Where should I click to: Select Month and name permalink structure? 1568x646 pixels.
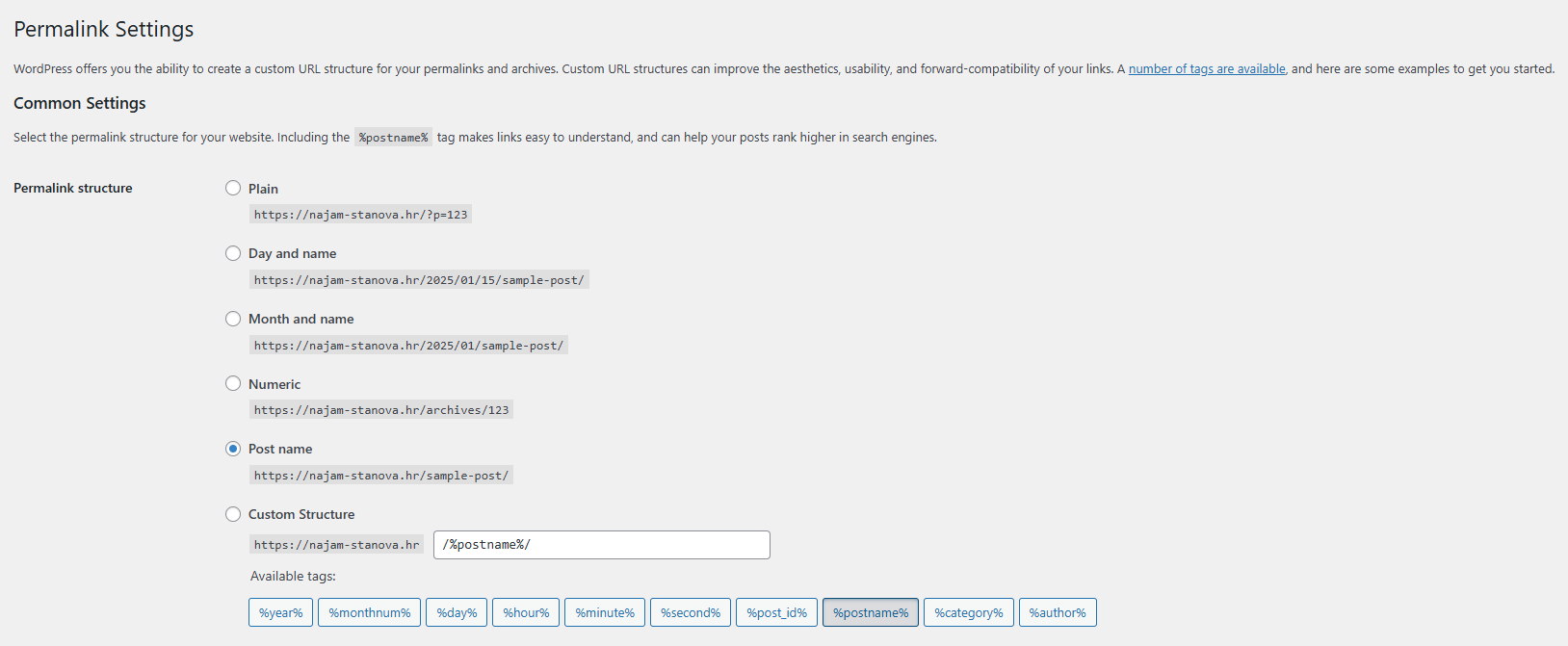[x=233, y=319]
